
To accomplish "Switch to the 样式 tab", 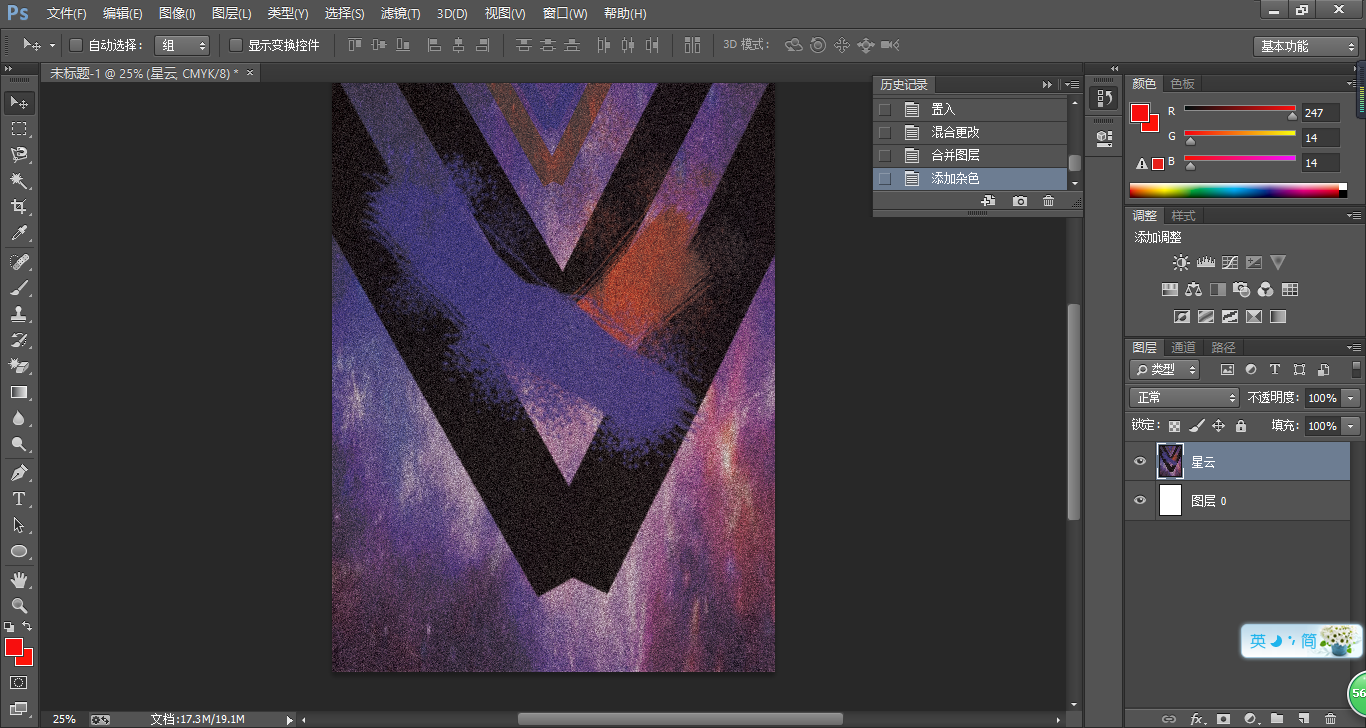I will (x=1183, y=216).
